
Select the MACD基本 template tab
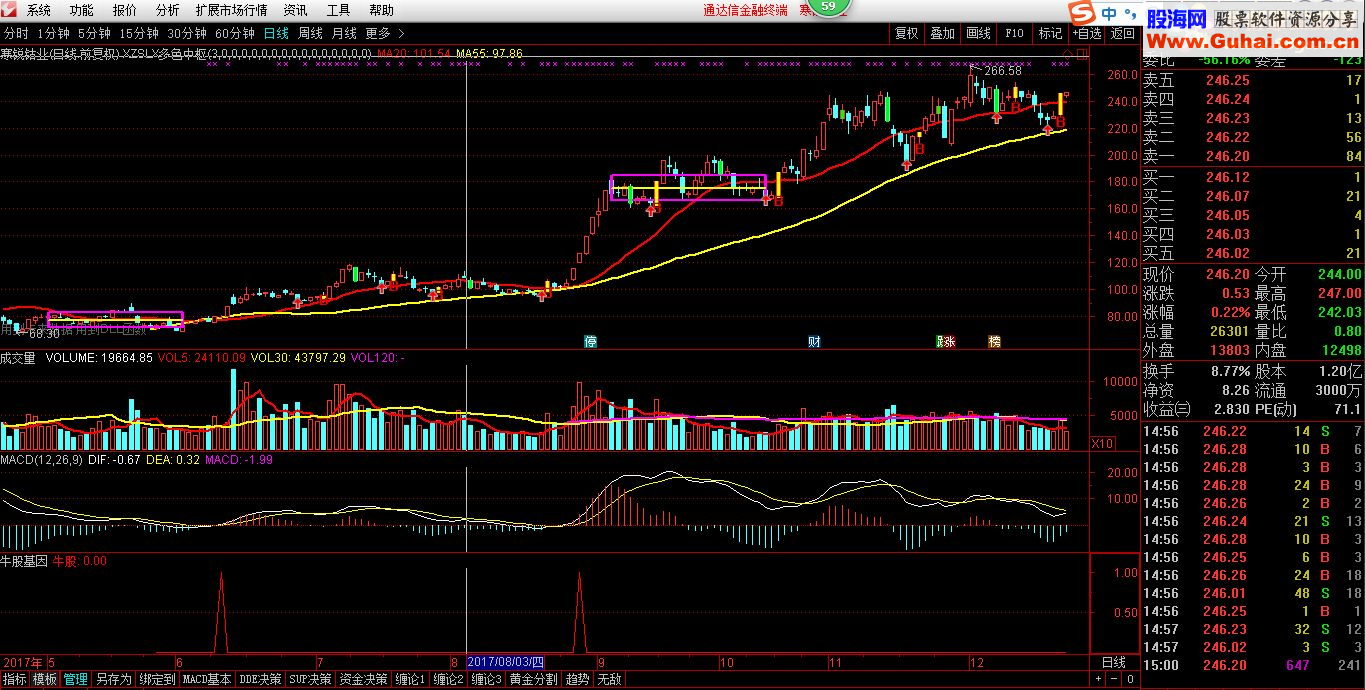click(x=207, y=679)
